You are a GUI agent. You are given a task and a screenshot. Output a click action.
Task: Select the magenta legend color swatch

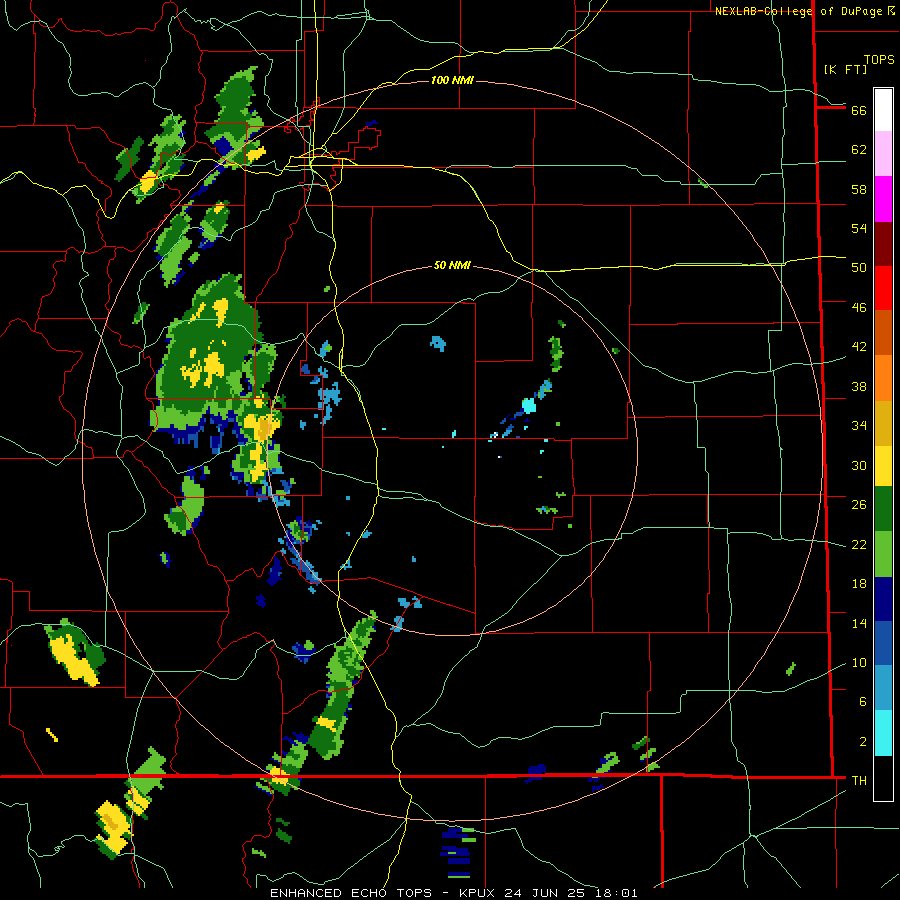(x=883, y=199)
